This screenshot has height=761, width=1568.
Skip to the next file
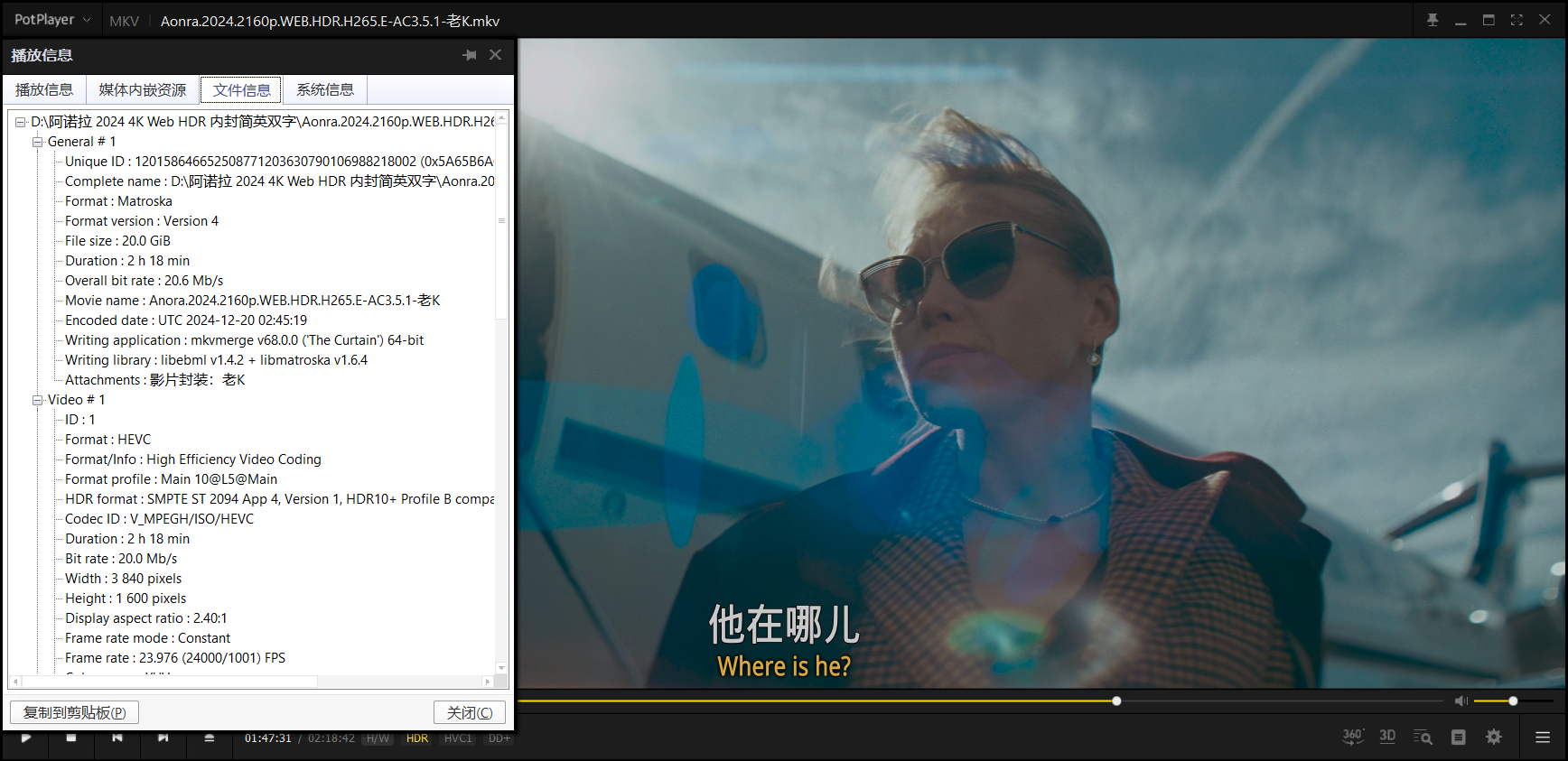pos(163,738)
